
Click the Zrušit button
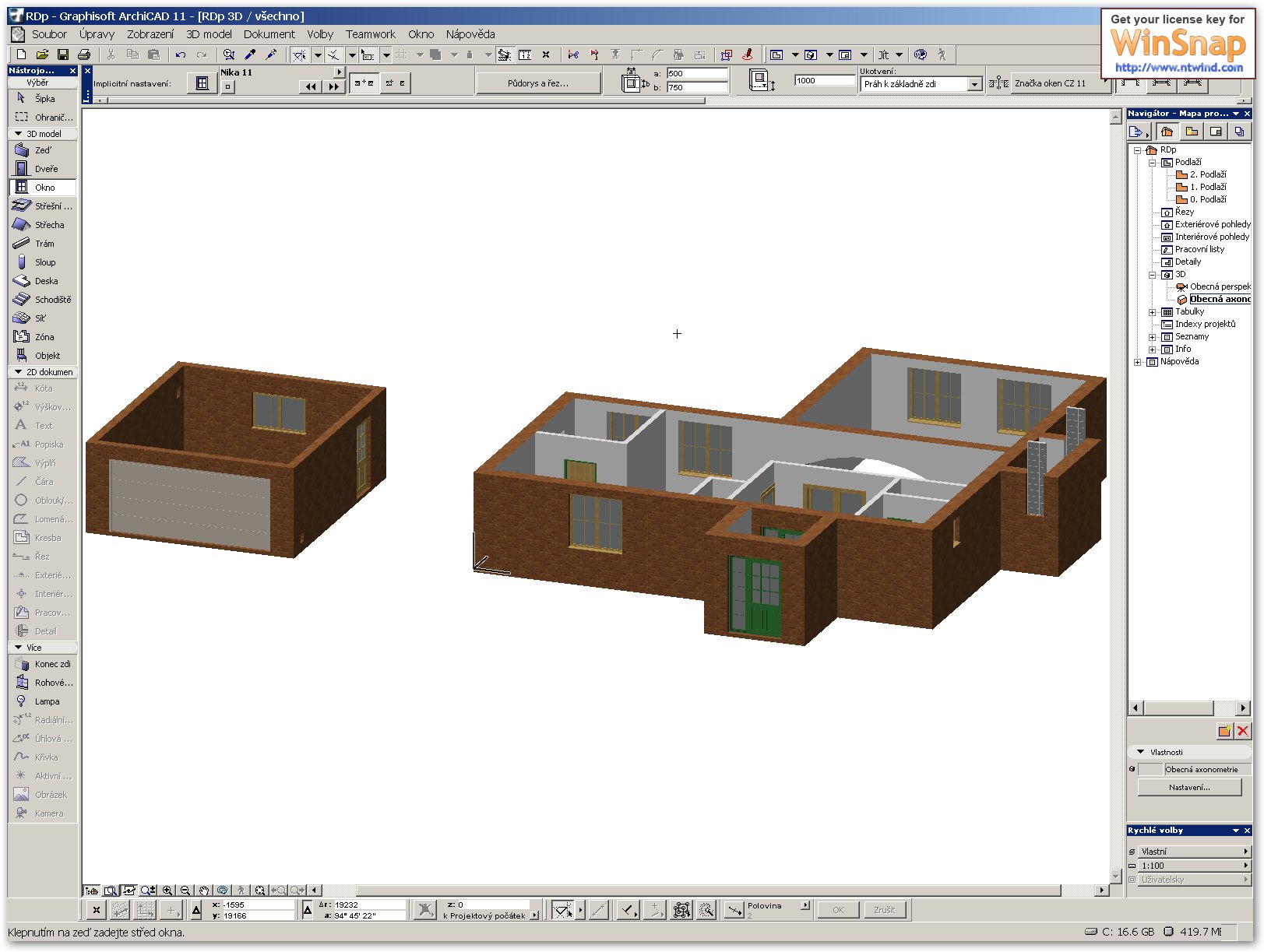[884, 909]
